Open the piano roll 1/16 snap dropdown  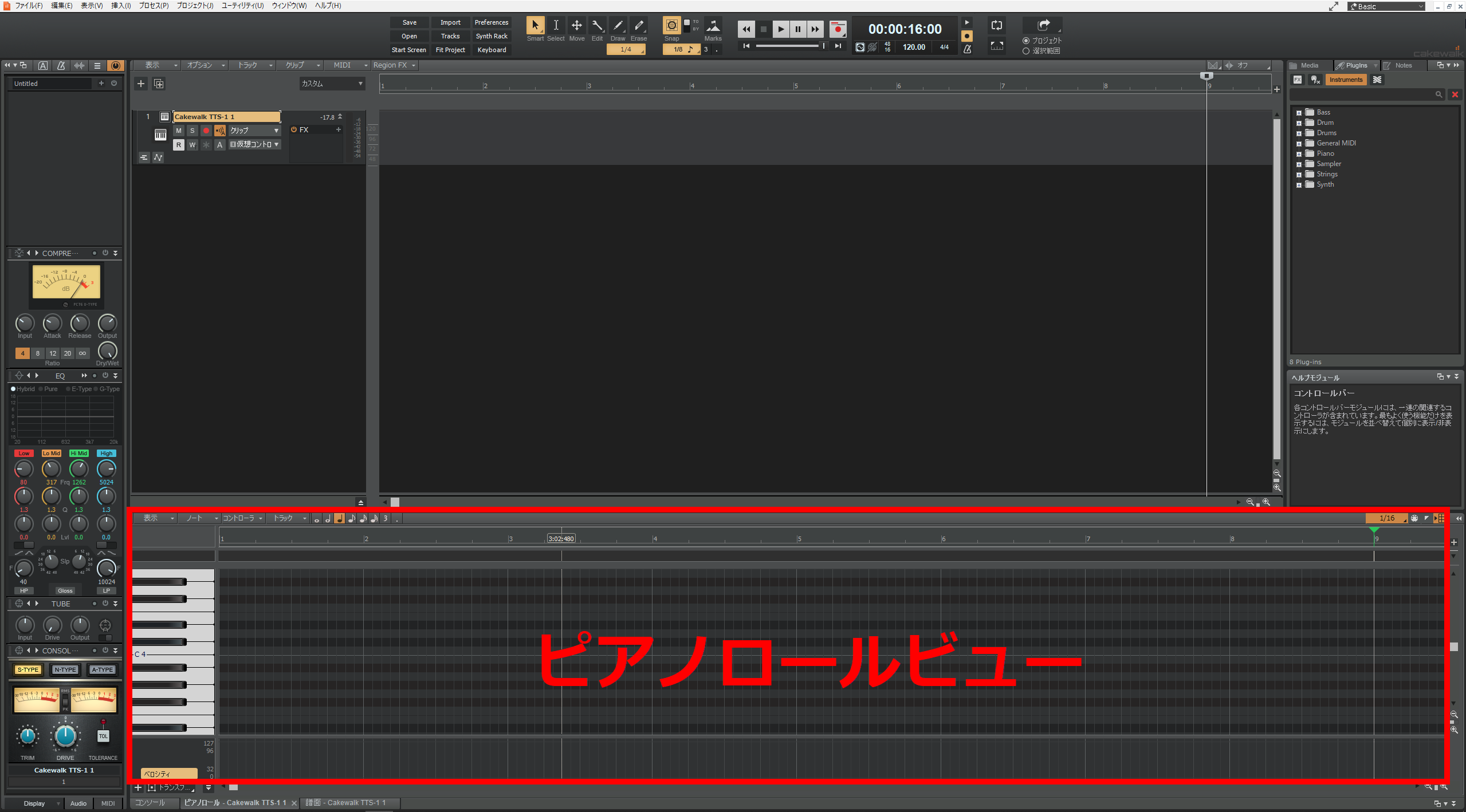(x=1387, y=518)
